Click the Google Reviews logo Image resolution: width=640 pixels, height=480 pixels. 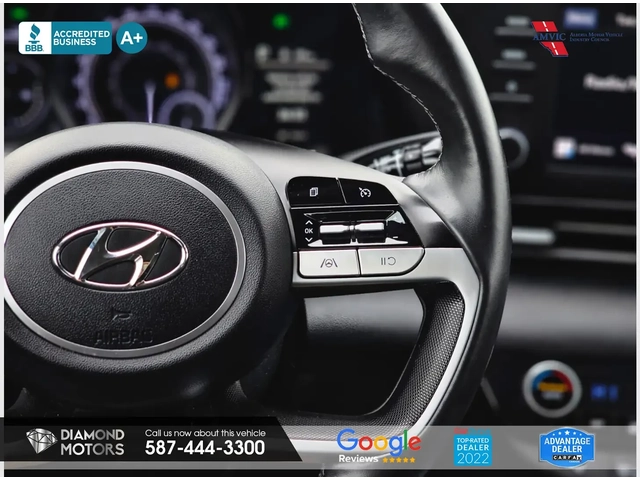tap(378, 445)
